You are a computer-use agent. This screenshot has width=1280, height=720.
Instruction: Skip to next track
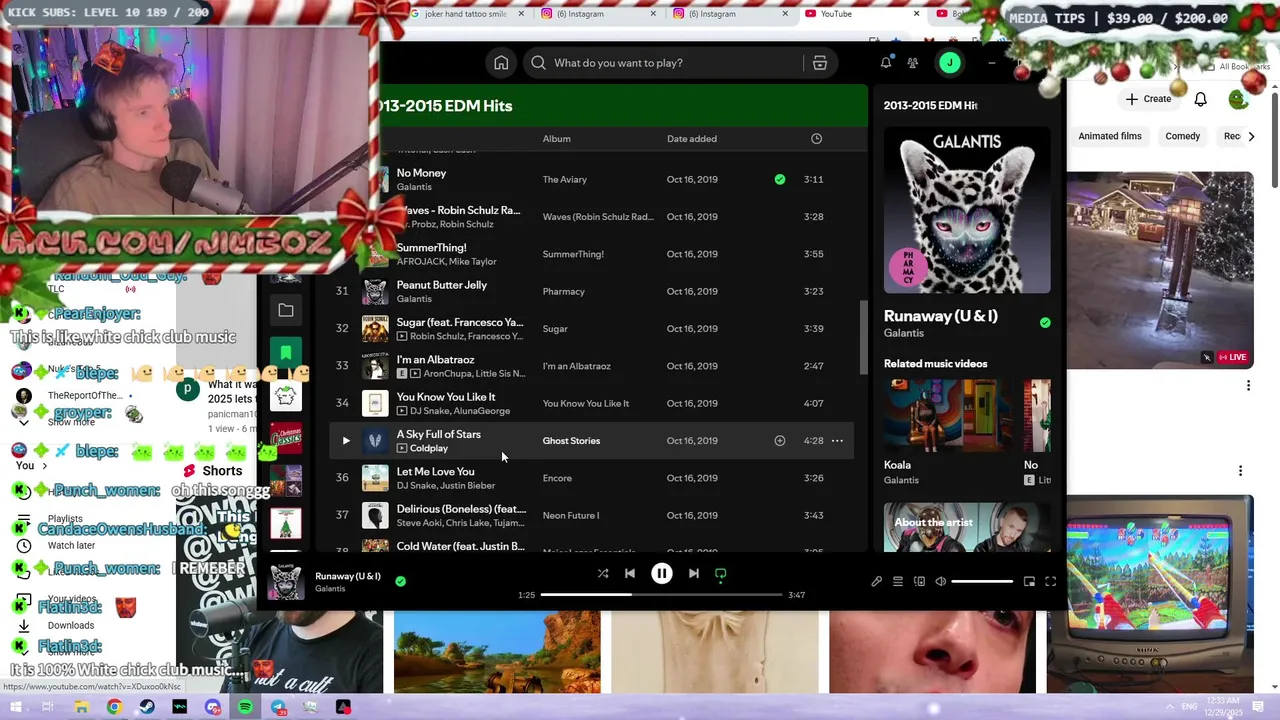click(x=694, y=573)
